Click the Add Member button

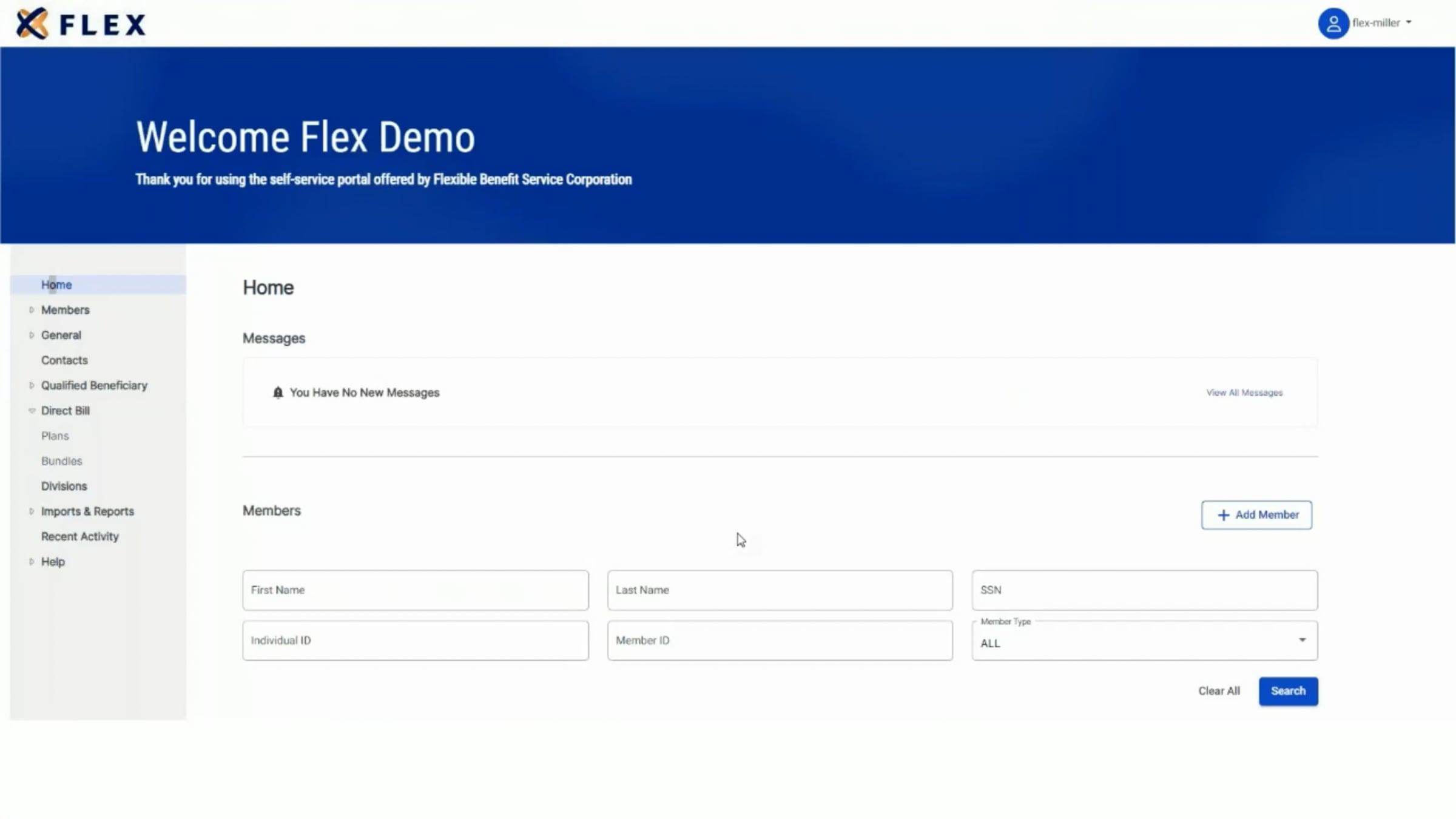click(x=1256, y=515)
